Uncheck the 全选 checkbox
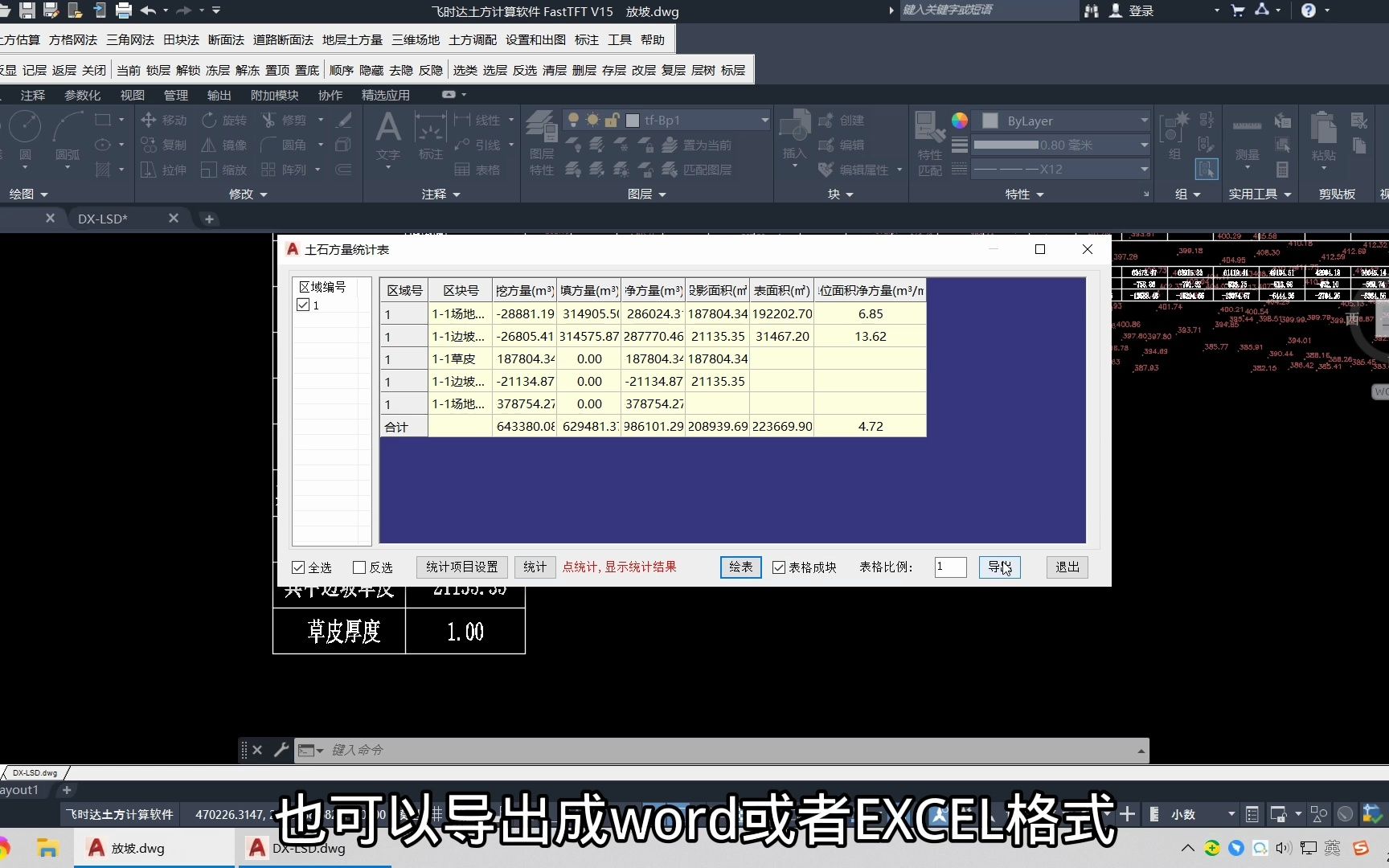 click(298, 567)
